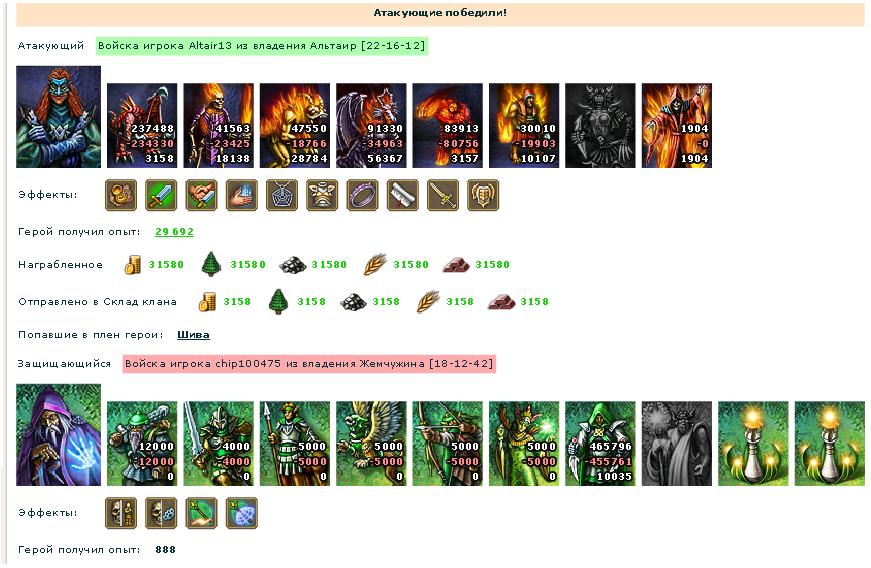Select the purple ring effect icon
The image size is (871, 568).
(362, 195)
